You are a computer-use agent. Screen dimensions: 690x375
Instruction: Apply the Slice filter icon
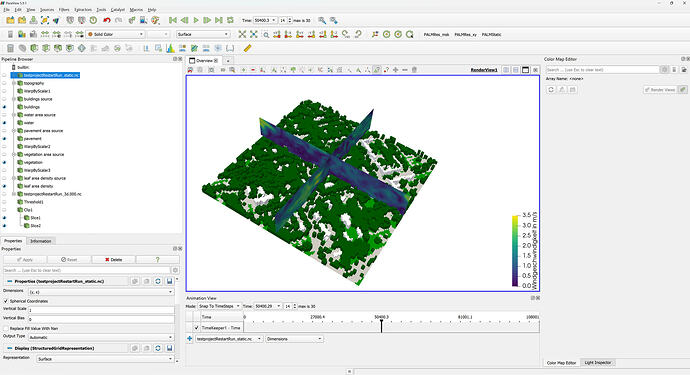(46, 48)
